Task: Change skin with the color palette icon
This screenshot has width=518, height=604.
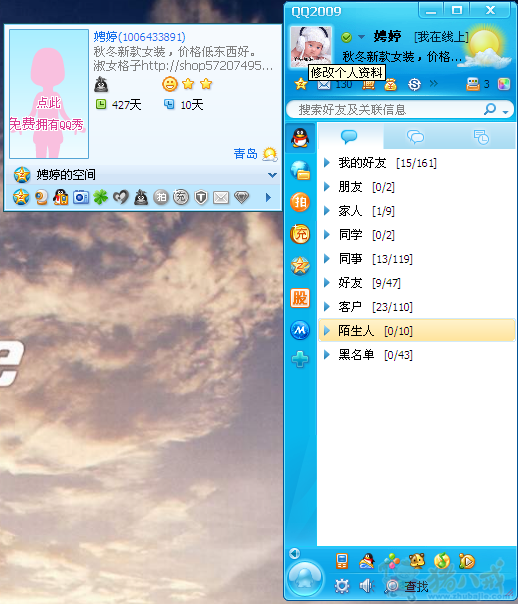Action: [504, 84]
